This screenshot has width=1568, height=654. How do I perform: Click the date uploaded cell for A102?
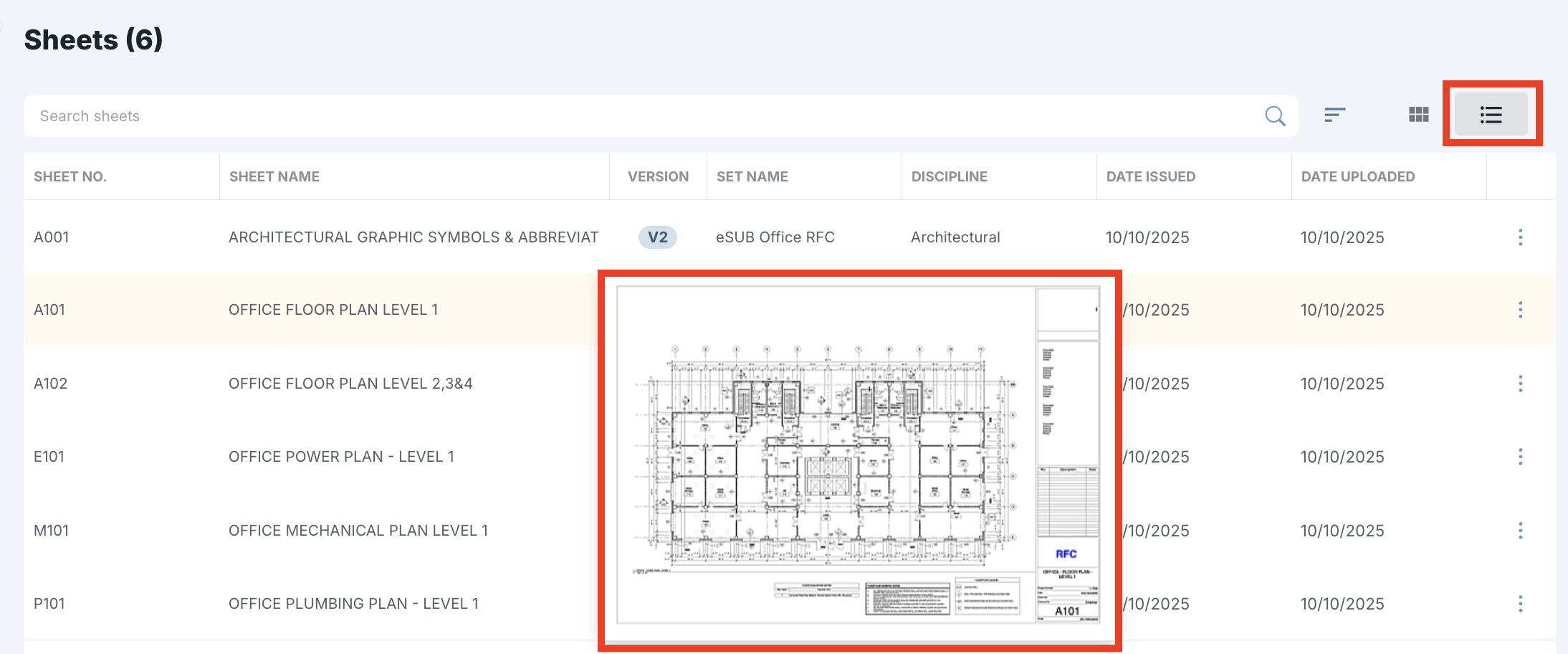coord(1342,384)
